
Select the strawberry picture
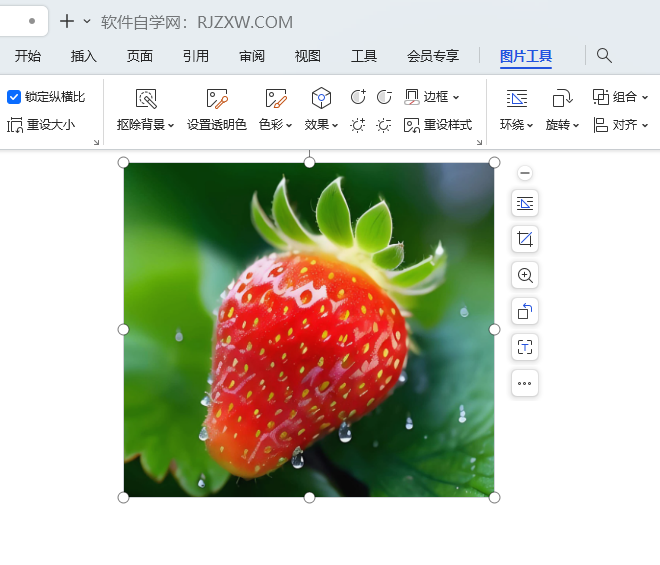click(x=309, y=330)
